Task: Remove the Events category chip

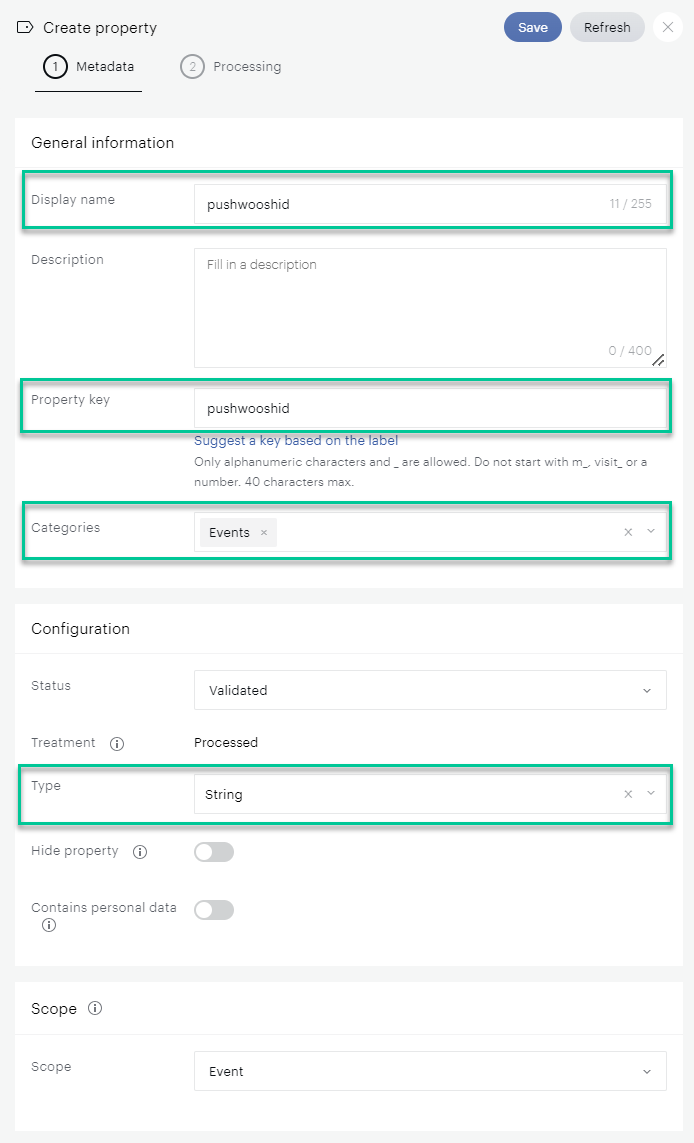Action: pos(262,532)
